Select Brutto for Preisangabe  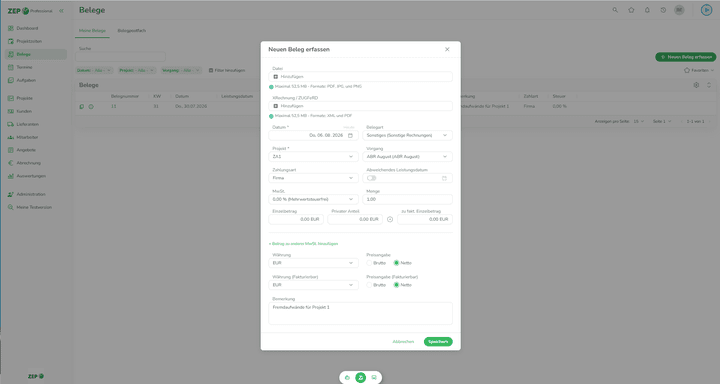pos(369,263)
